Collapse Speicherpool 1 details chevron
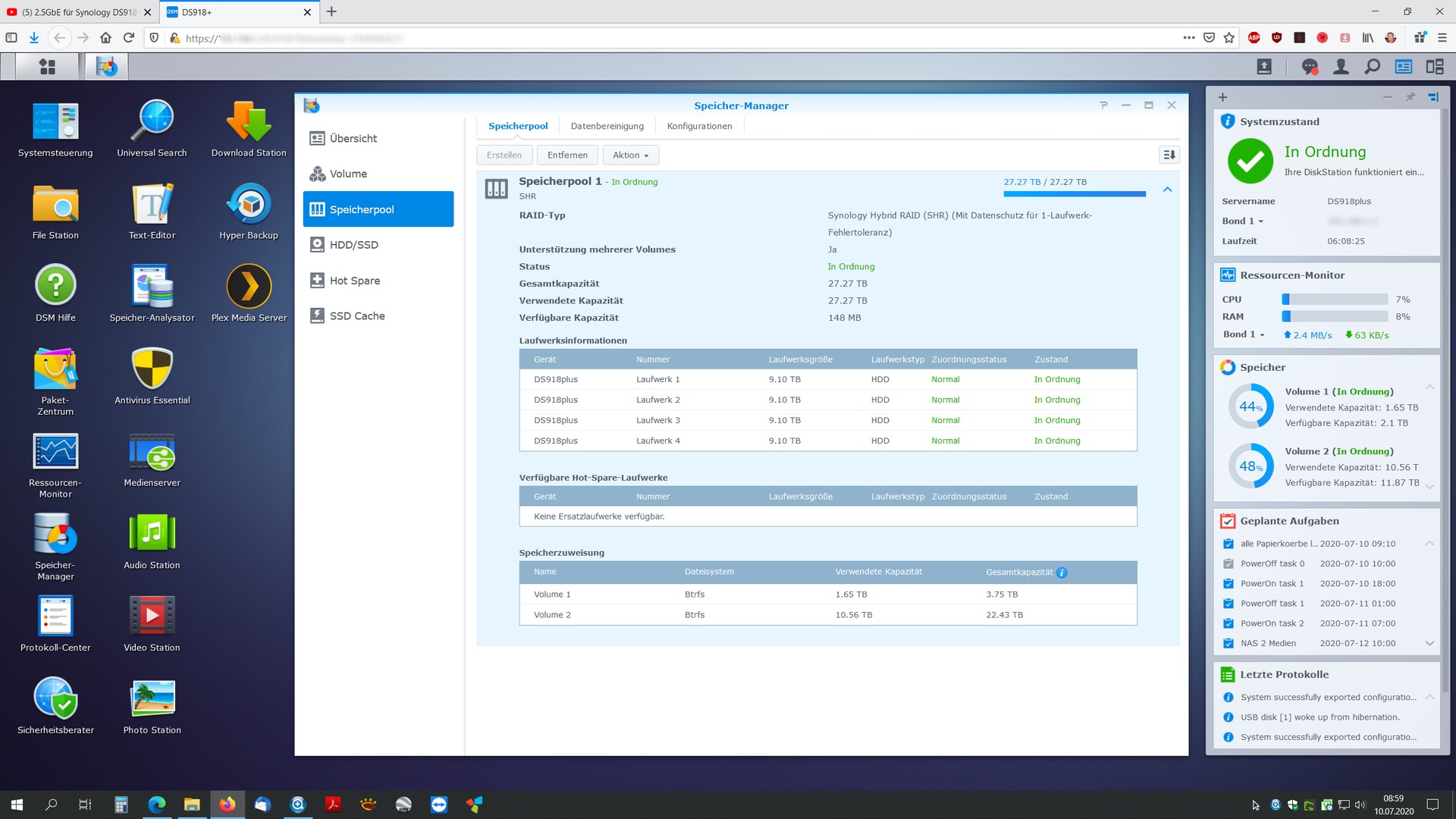The height and width of the screenshot is (819, 1456). 1167,189
